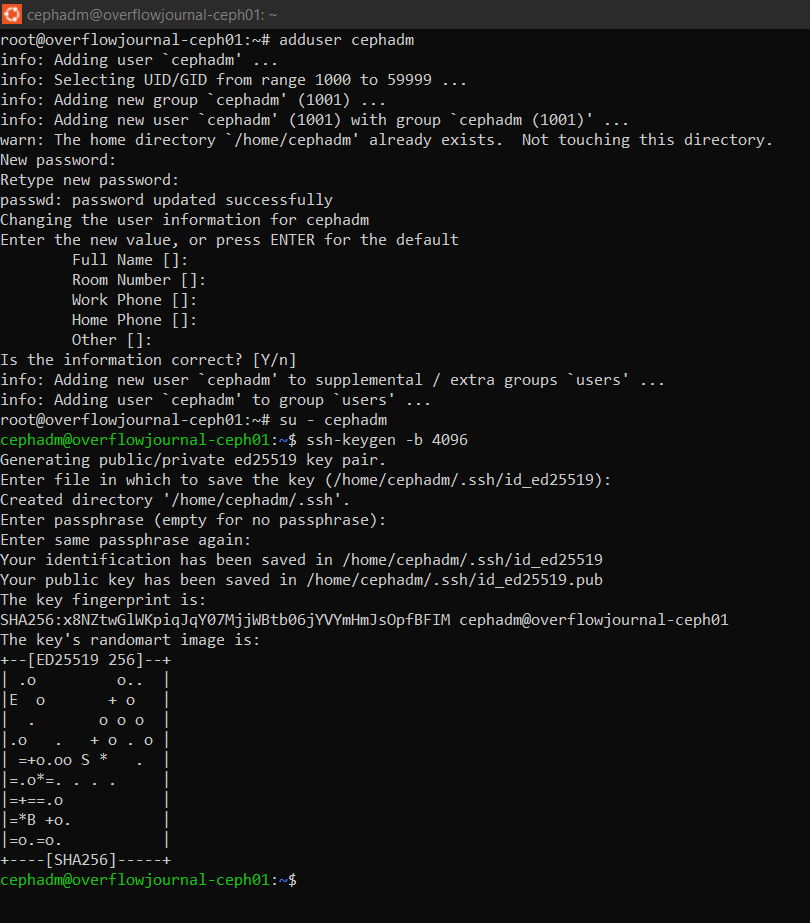Click the '[ED25519 256]' randomart header
This screenshot has height=923, width=810.
(x=86, y=660)
